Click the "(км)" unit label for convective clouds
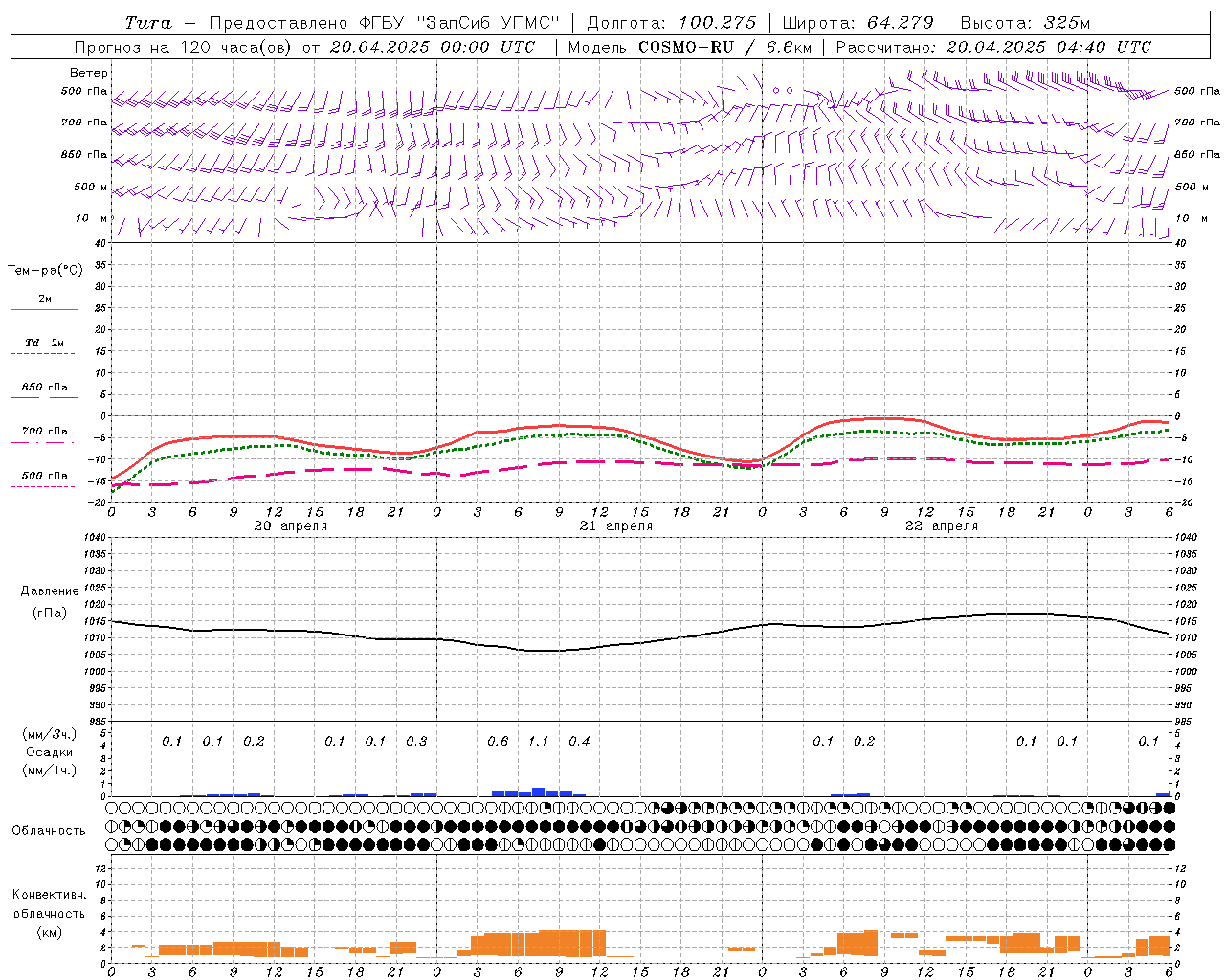 49,932
